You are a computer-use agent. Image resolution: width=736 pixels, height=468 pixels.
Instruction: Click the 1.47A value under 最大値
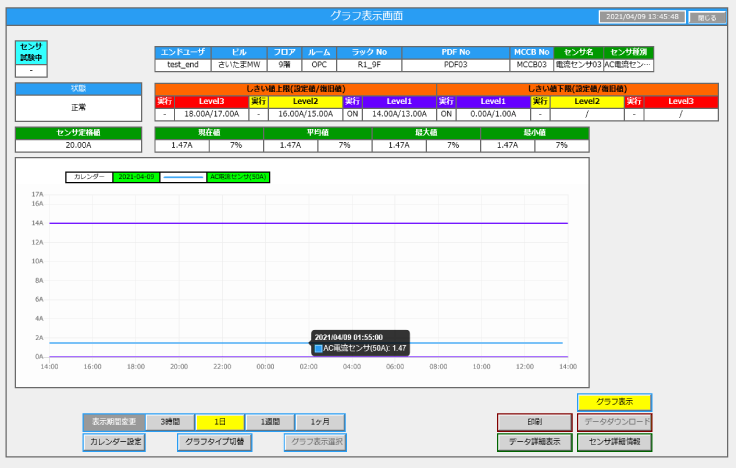tap(399, 146)
